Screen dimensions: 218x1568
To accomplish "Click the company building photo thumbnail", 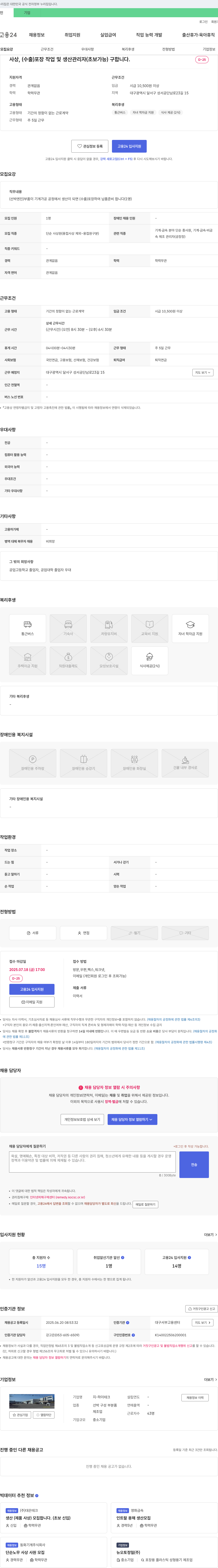I will pyautogui.click(x=32, y=1401).
